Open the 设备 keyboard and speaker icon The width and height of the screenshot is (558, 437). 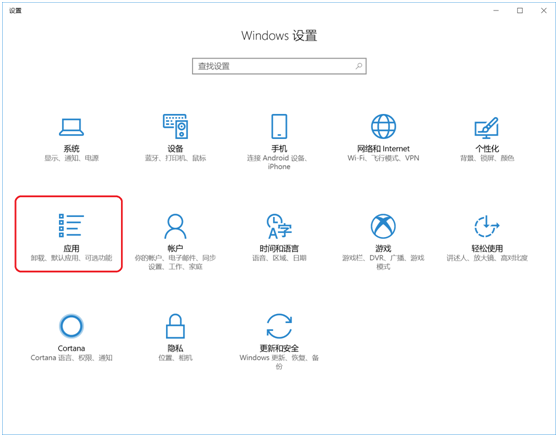click(x=175, y=126)
